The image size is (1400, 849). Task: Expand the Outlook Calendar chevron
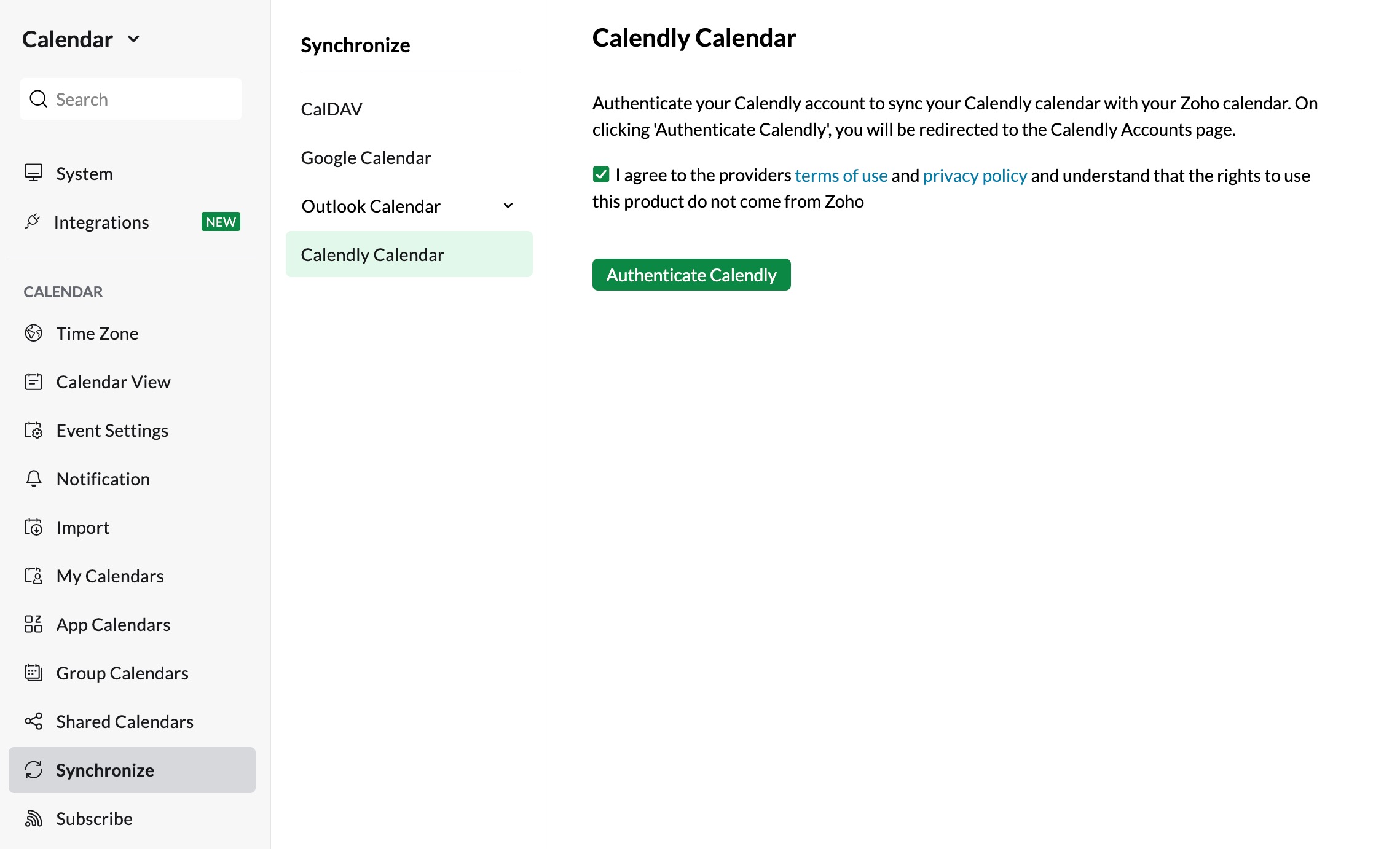click(508, 206)
